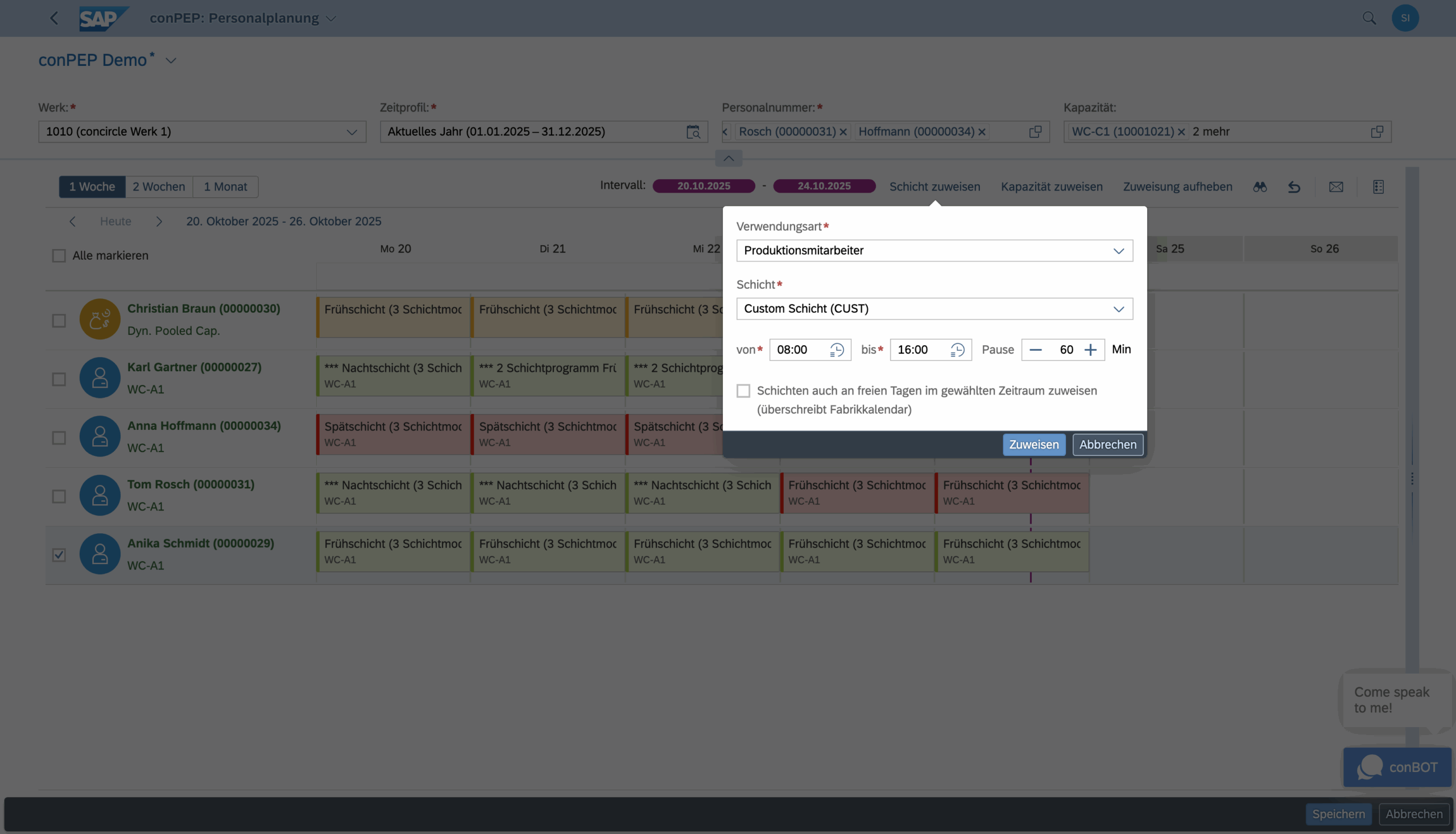
Task: Open the Werk dropdown
Action: click(x=351, y=132)
